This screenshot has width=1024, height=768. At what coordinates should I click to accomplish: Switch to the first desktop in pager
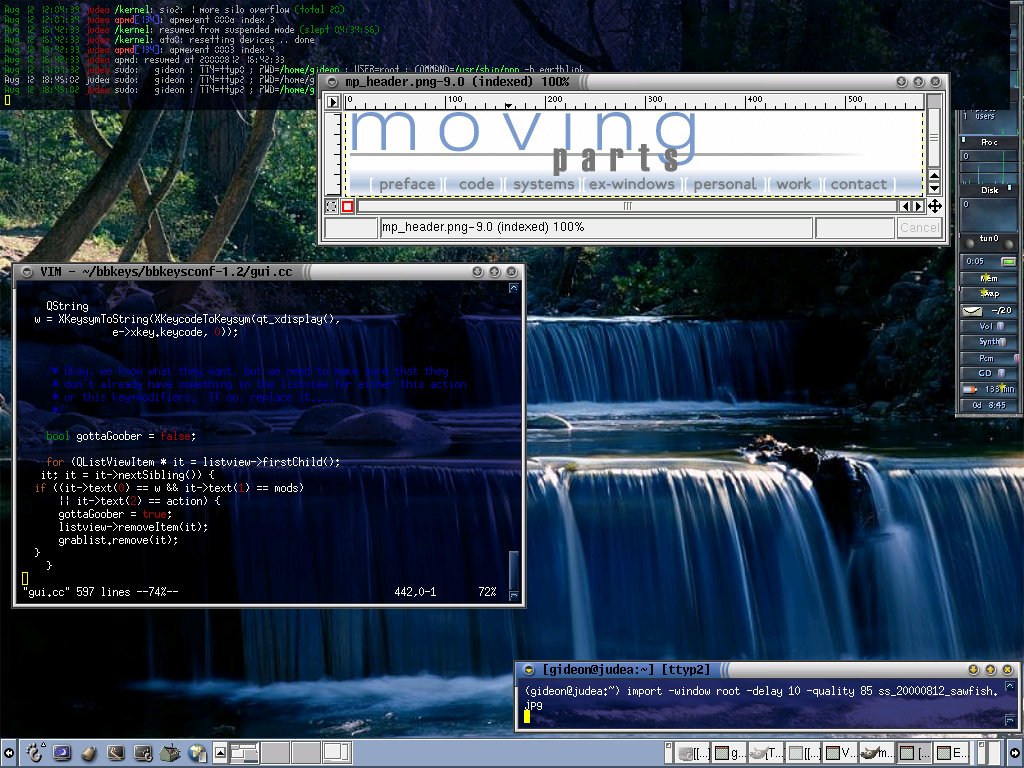pos(244,753)
